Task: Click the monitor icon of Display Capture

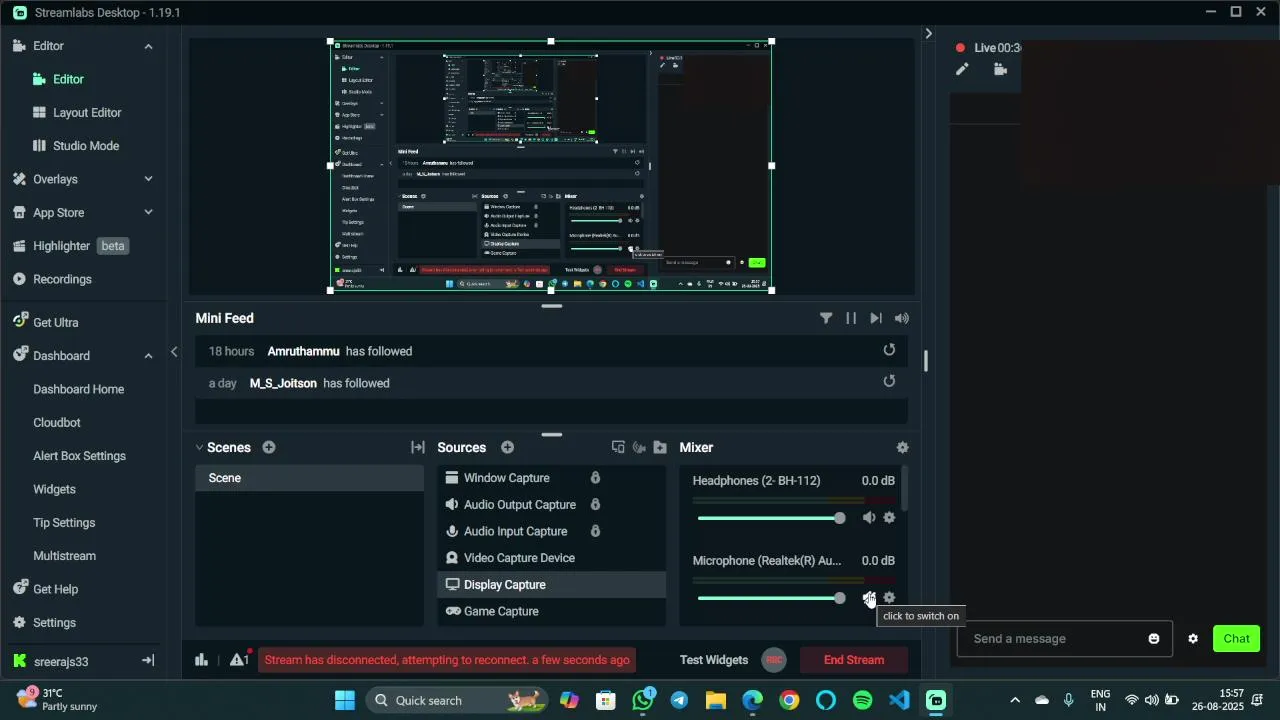Action: (x=452, y=585)
